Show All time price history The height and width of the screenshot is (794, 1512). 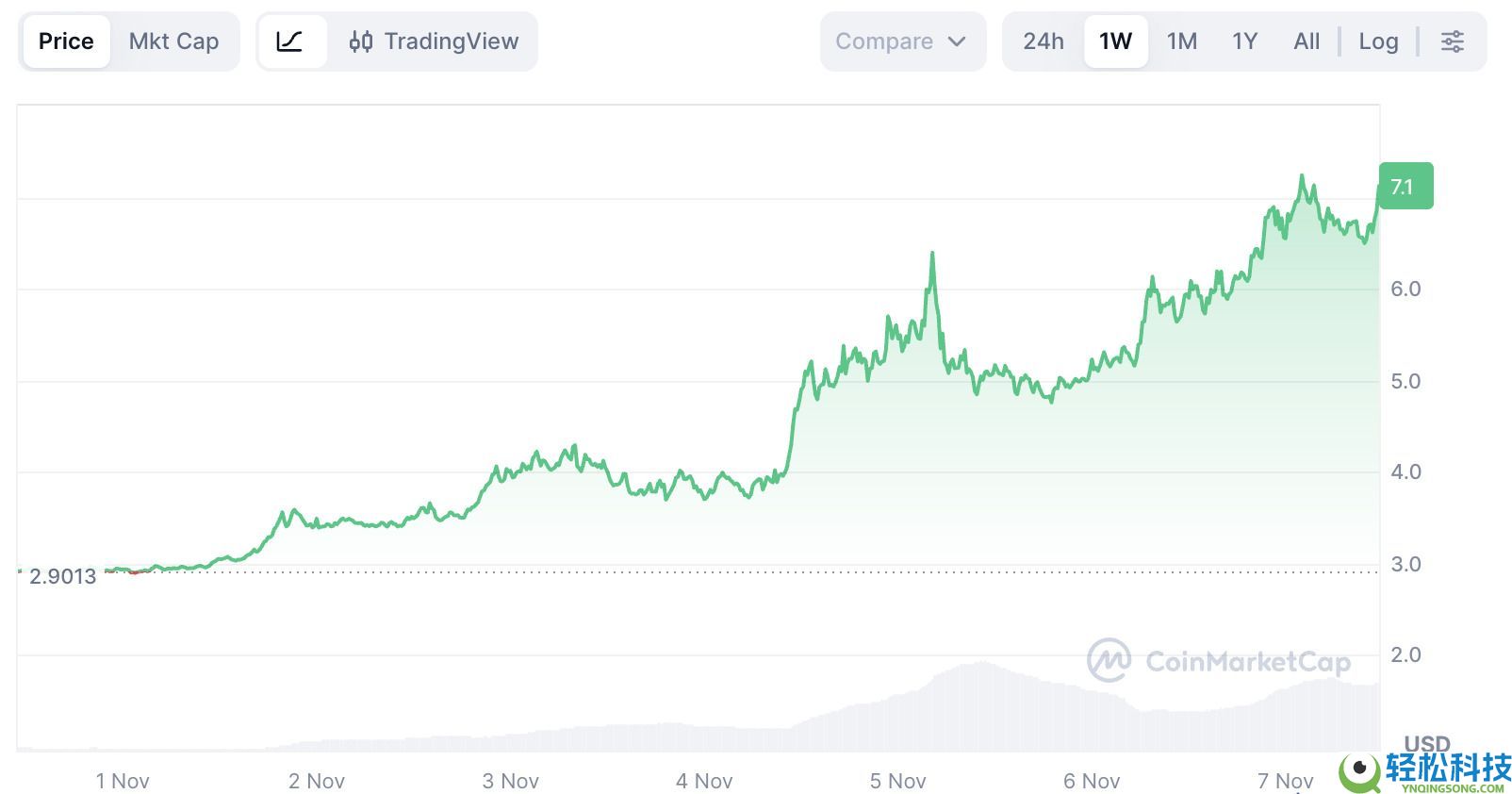pyautogui.click(x=1307, y=41)
